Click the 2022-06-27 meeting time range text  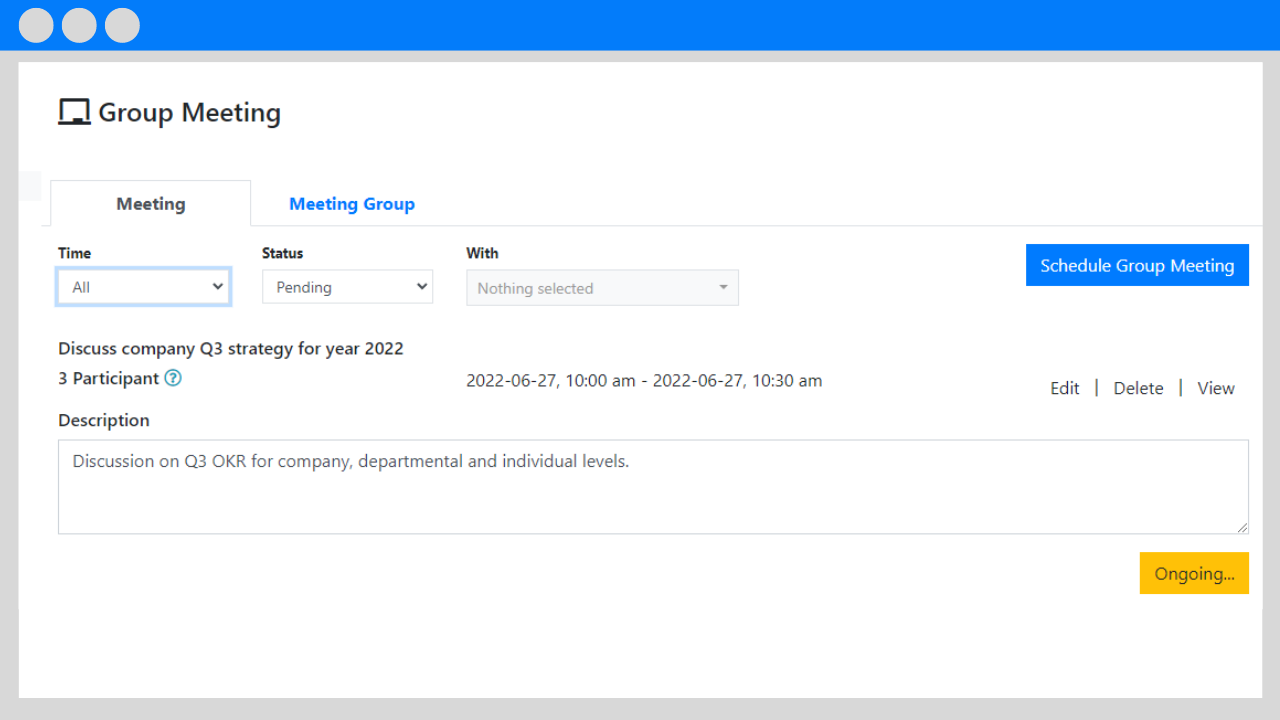(644, 380)
